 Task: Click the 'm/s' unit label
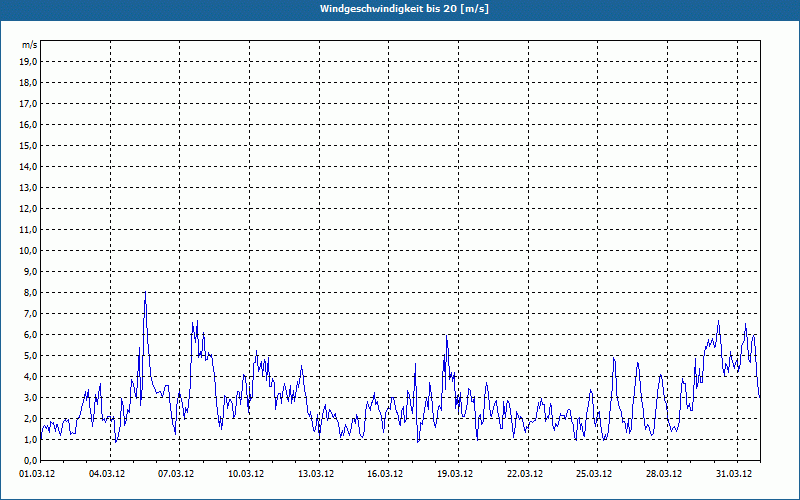30,45
